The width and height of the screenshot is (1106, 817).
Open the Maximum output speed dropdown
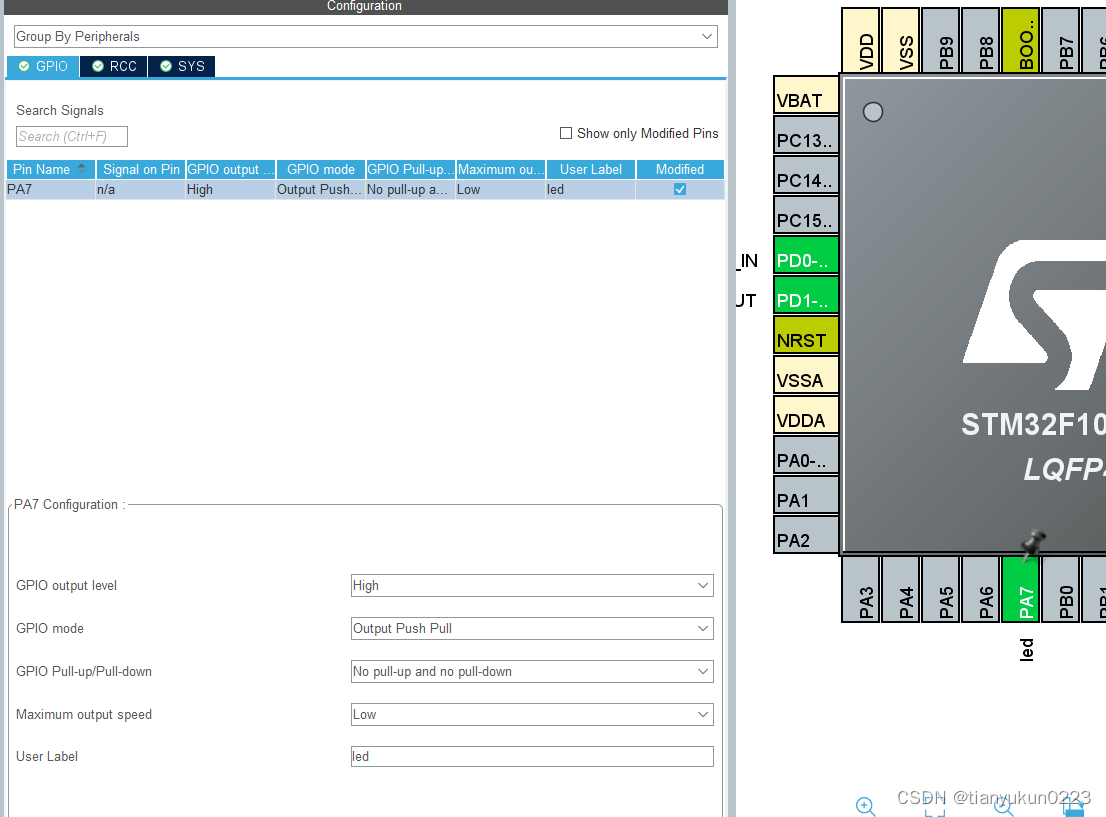tap(532, 715)
